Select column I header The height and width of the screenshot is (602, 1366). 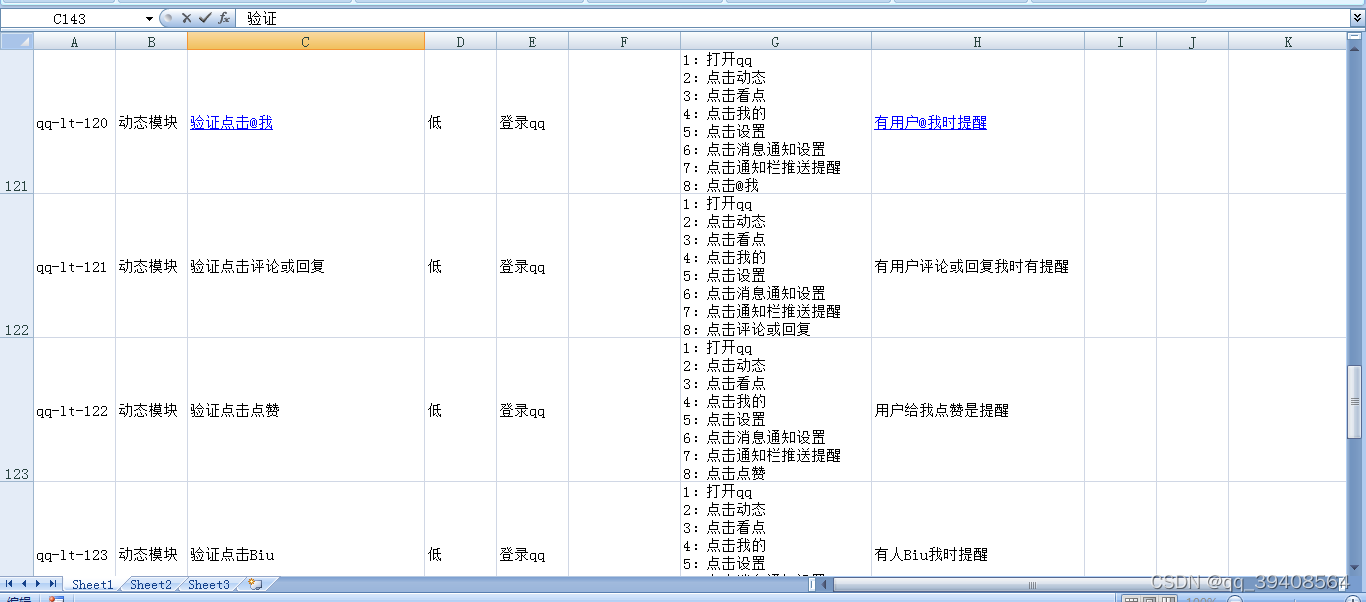1120,41
